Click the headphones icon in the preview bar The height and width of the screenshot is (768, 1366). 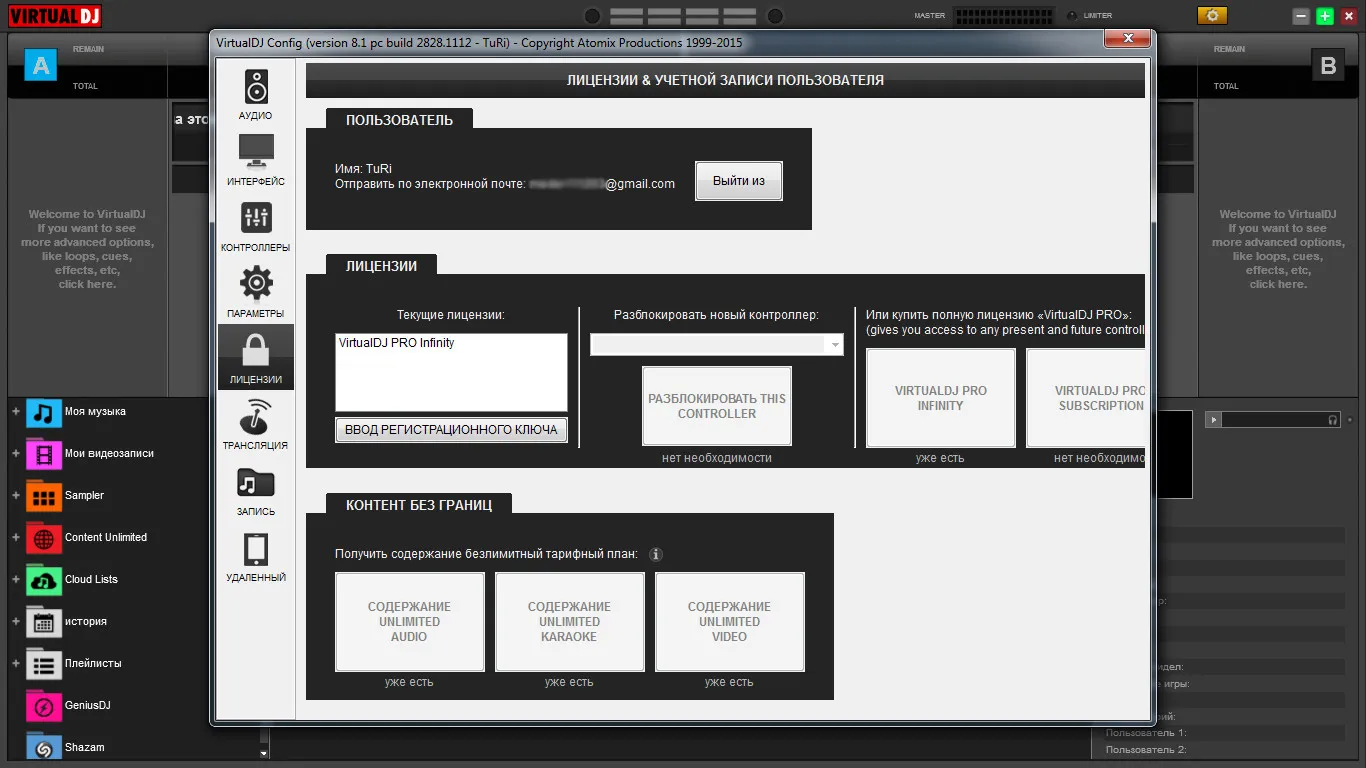click(1332, 420)
